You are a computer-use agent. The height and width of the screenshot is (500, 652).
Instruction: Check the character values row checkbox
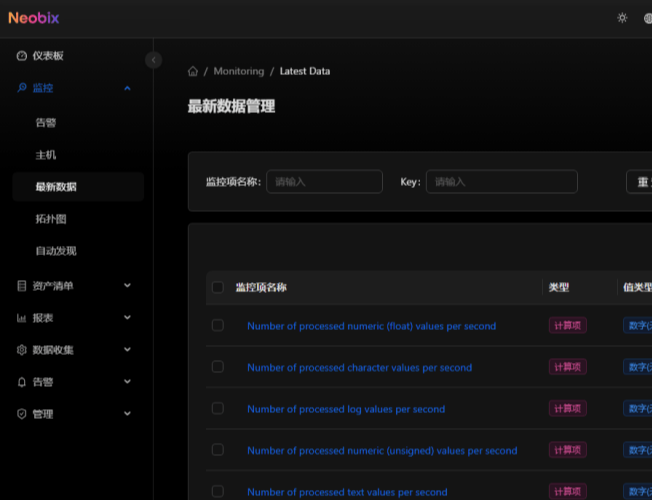click(218, 367)
